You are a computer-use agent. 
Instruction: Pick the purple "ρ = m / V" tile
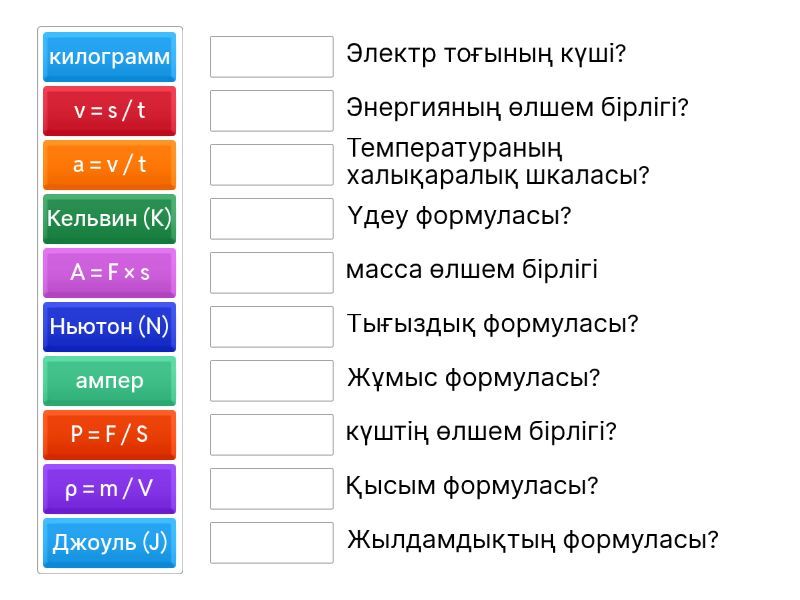(110, 489)
